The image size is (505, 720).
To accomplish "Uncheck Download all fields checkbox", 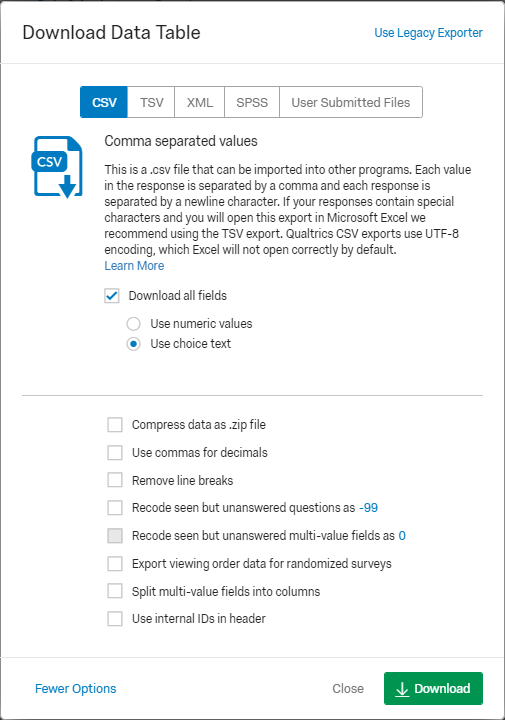I will click(112, 296).
